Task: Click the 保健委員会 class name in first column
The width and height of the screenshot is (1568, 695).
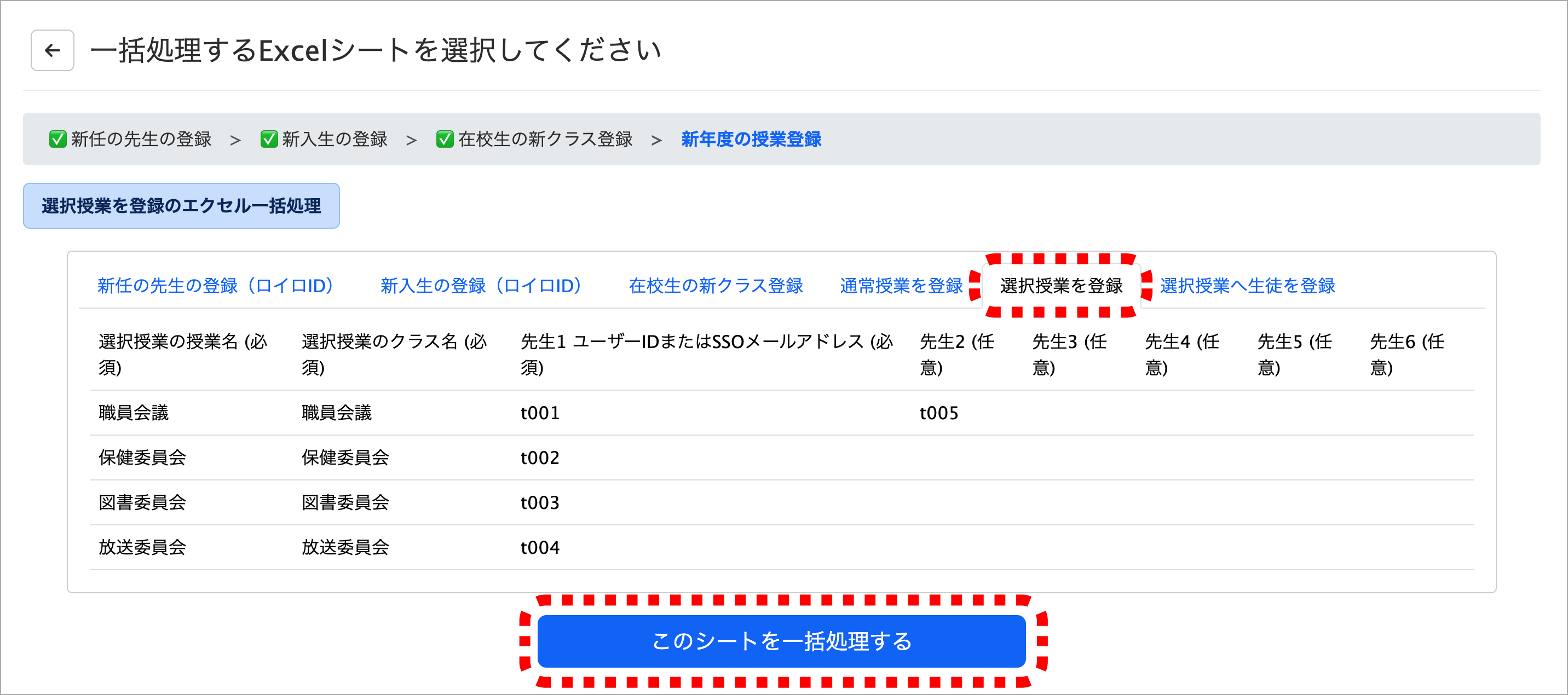Action: click(142, 457)
